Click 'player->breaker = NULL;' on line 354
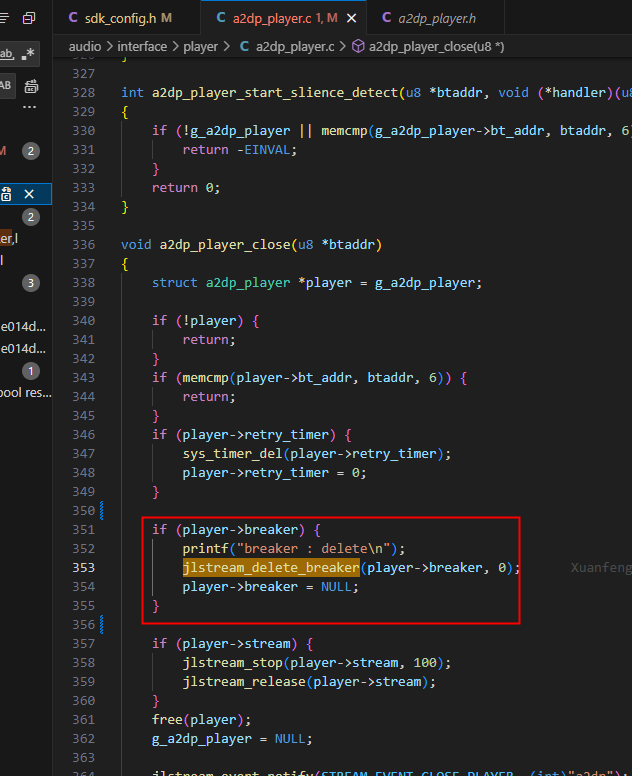This screenshot has width=632, height=776. [x=271, y=587]
